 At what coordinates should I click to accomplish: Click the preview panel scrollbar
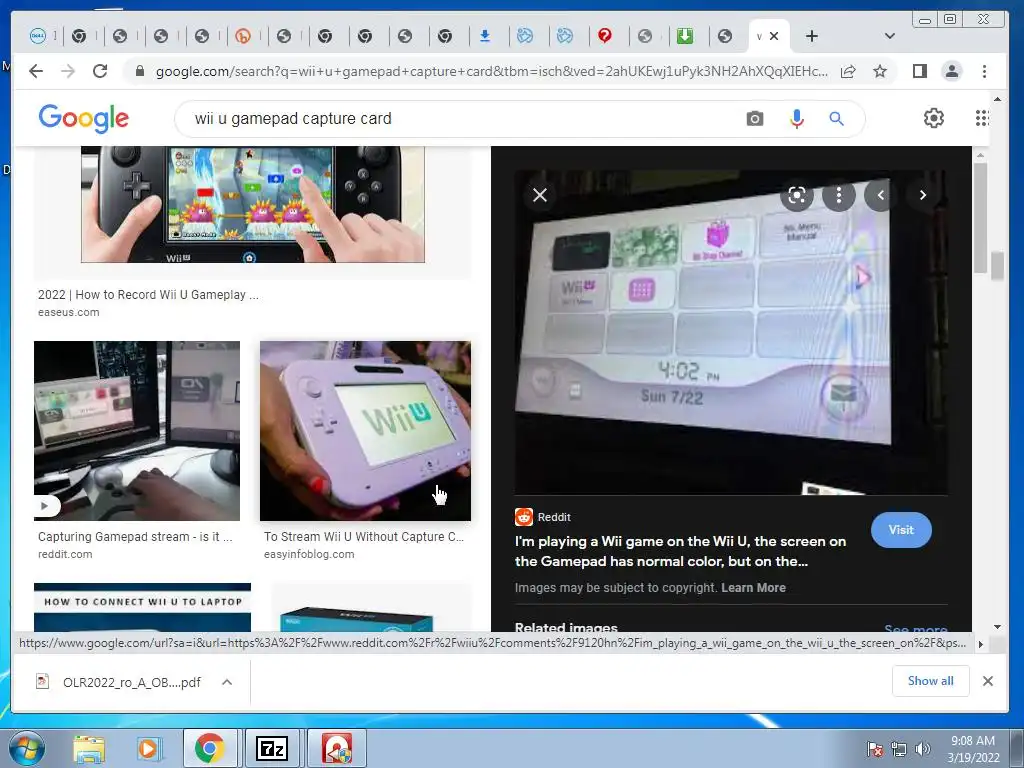coord(980,219)
